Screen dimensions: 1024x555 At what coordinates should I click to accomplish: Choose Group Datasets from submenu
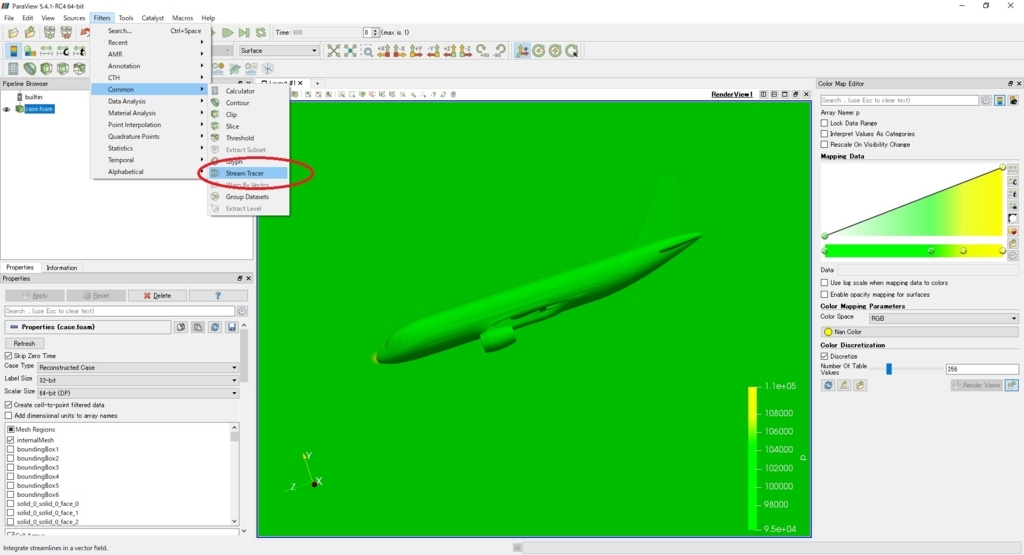247,197
